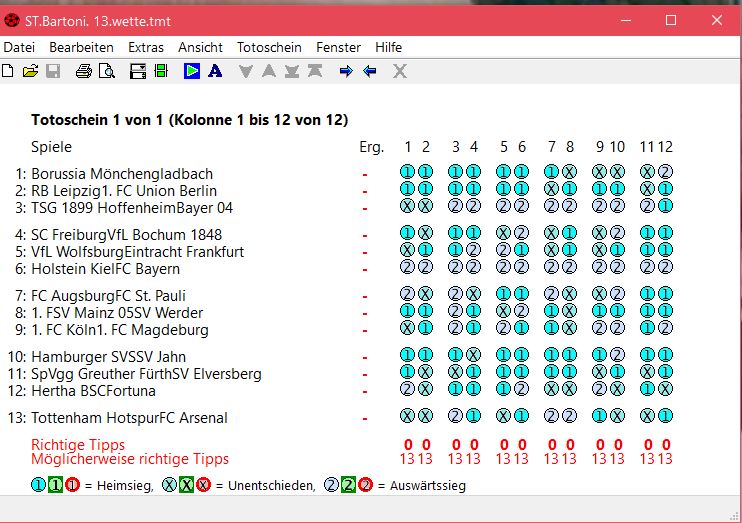Click the ladybug app icon in title bar
The width and height of the screenshot is (742, 523).
click(12, 21)
